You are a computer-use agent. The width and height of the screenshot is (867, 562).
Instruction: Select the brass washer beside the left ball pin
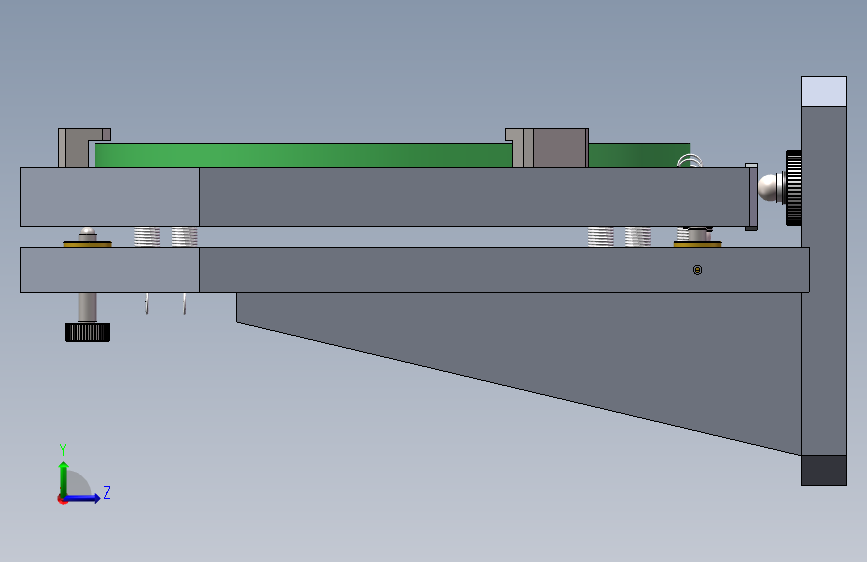[87, 244]
